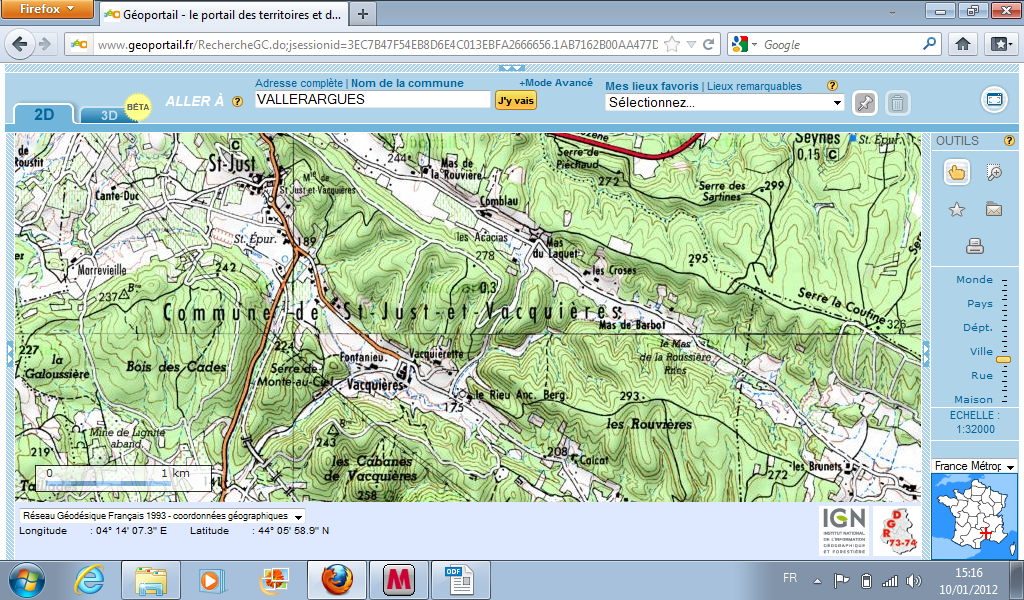Click Mes lieux favoris link
The width and height of the screenshot is (1024, 600).
point(652,86)
